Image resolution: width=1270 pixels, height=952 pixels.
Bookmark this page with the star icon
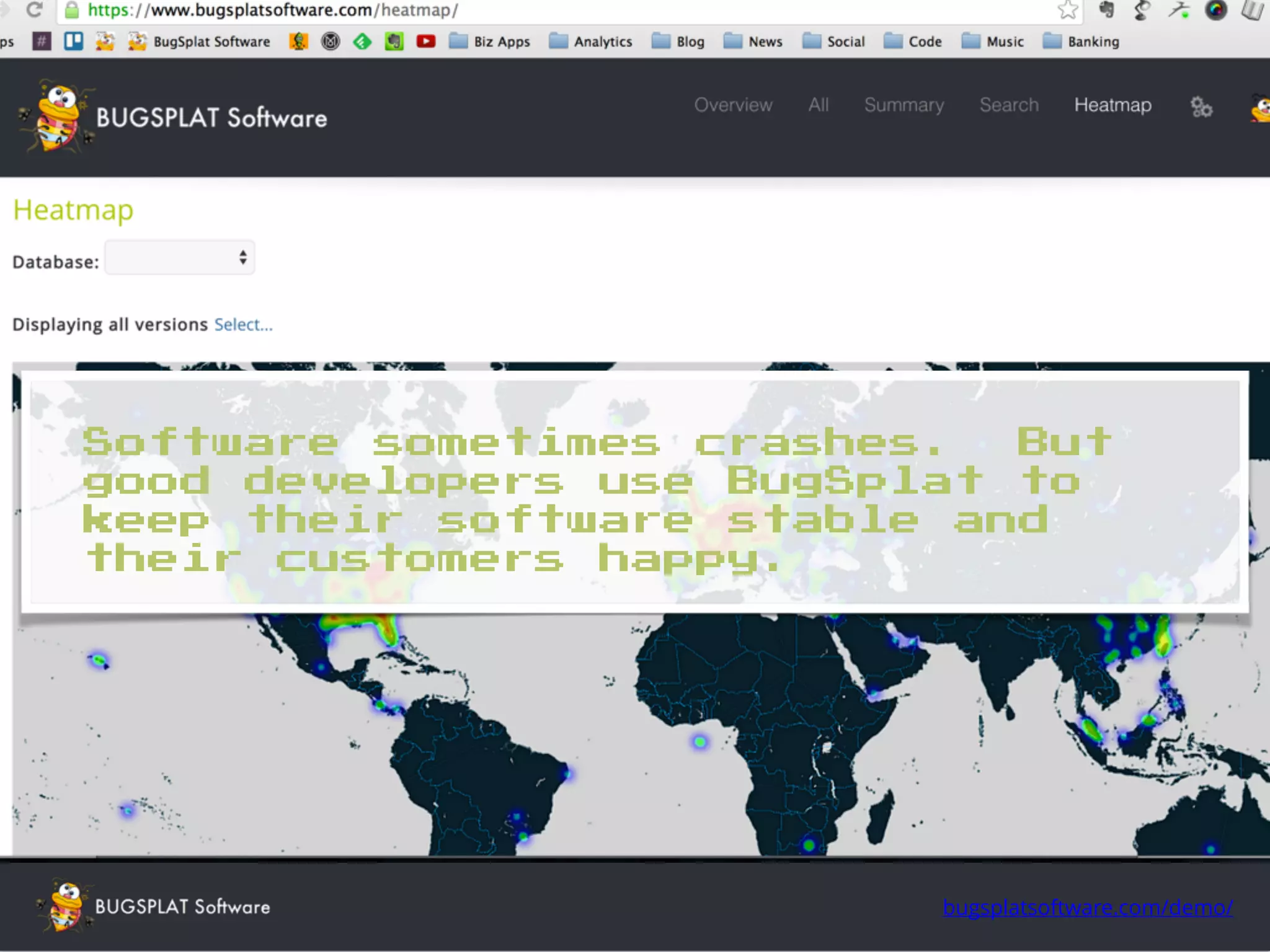[1068, 9]
